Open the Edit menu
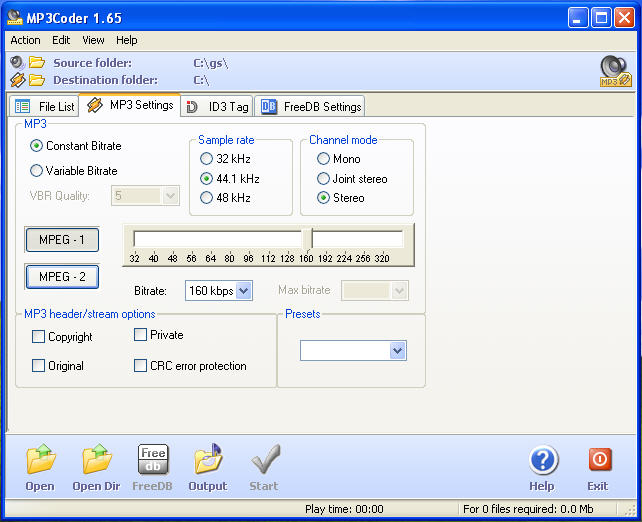The image size is (642, 522). point(61,40)
